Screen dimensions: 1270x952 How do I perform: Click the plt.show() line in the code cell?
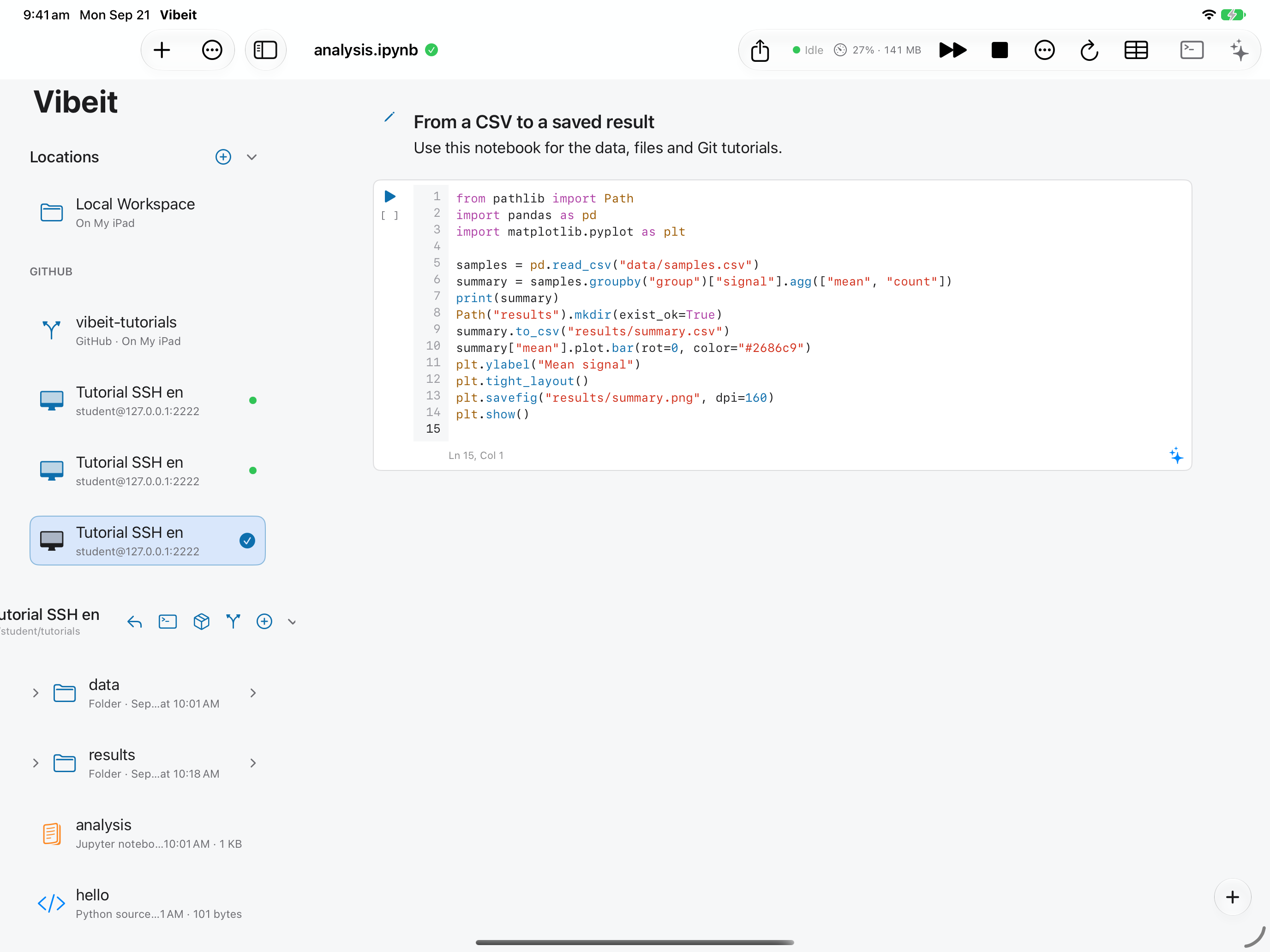coord(492,415)
